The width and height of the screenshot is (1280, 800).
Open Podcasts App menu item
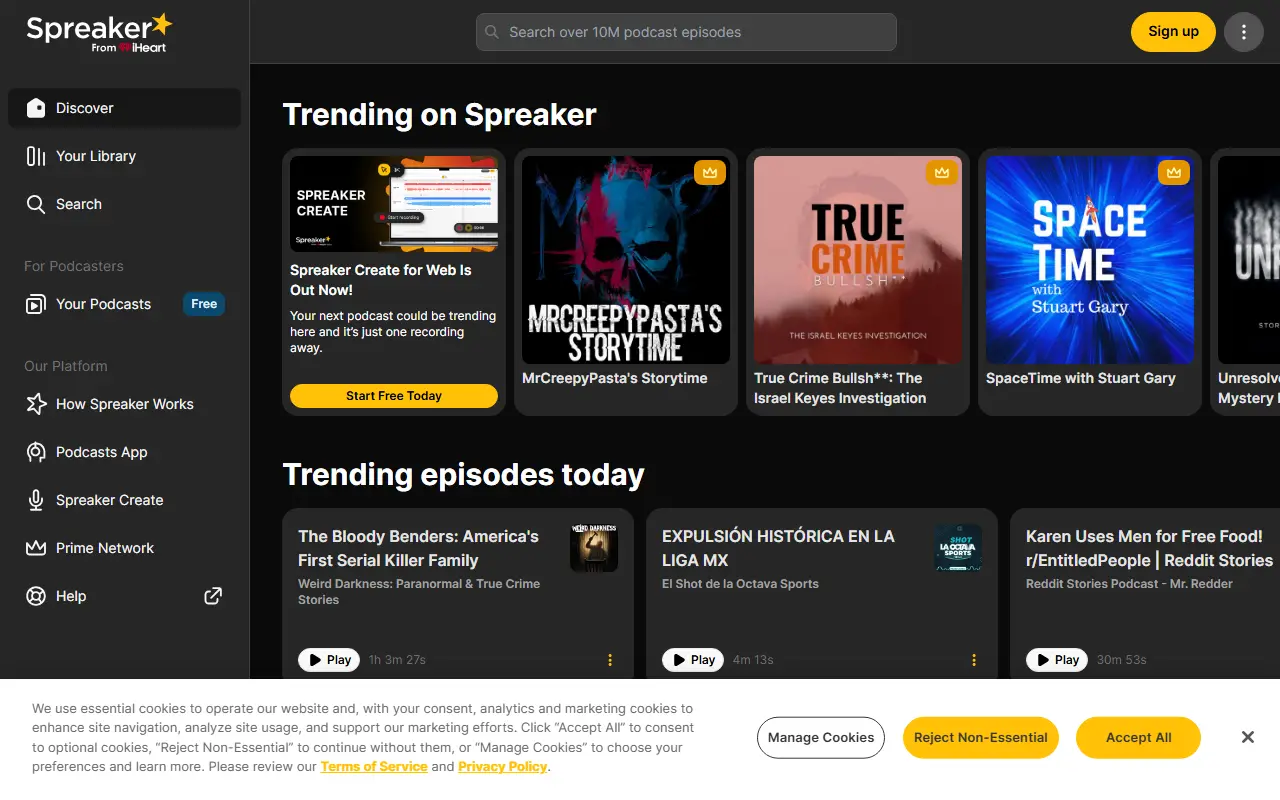click(x=124, y=452)
